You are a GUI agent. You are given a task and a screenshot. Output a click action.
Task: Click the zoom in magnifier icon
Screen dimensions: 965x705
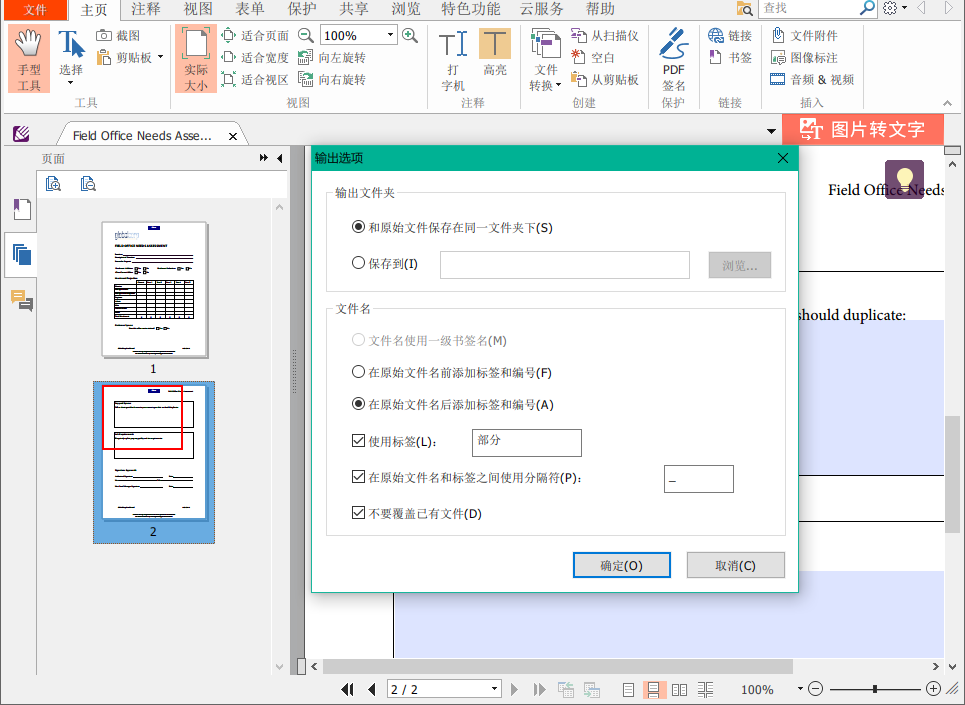tap(410, 35)
